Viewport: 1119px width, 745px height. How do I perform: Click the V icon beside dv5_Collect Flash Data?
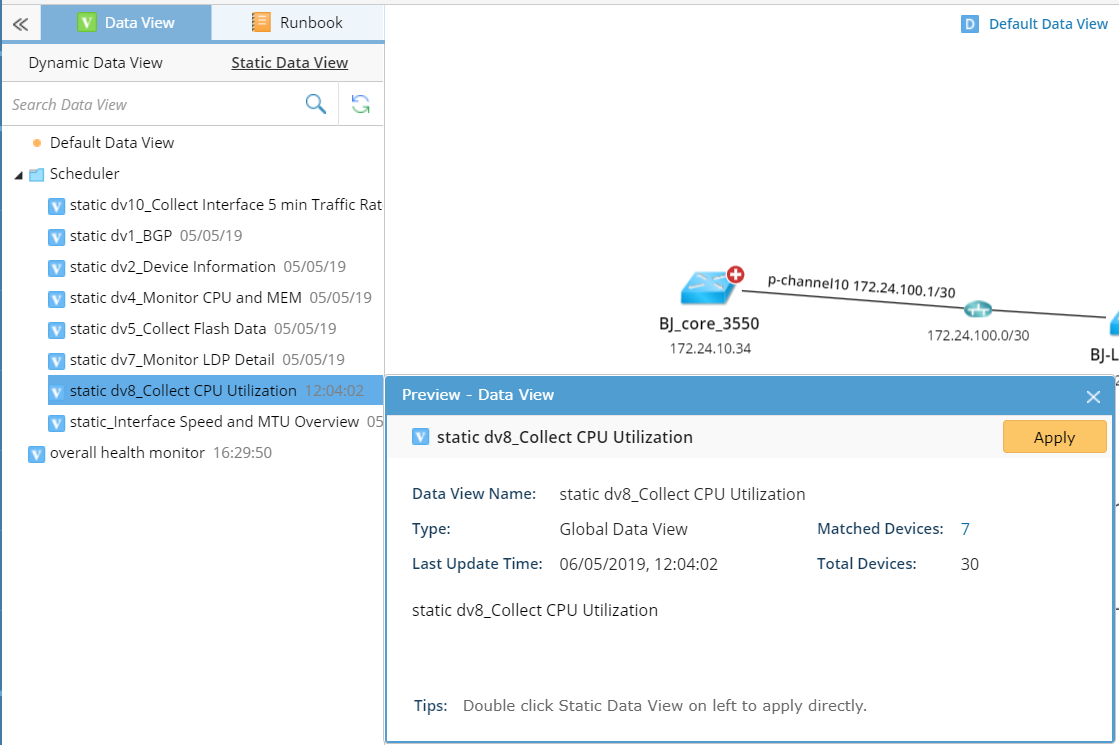[x=56, y=330]
